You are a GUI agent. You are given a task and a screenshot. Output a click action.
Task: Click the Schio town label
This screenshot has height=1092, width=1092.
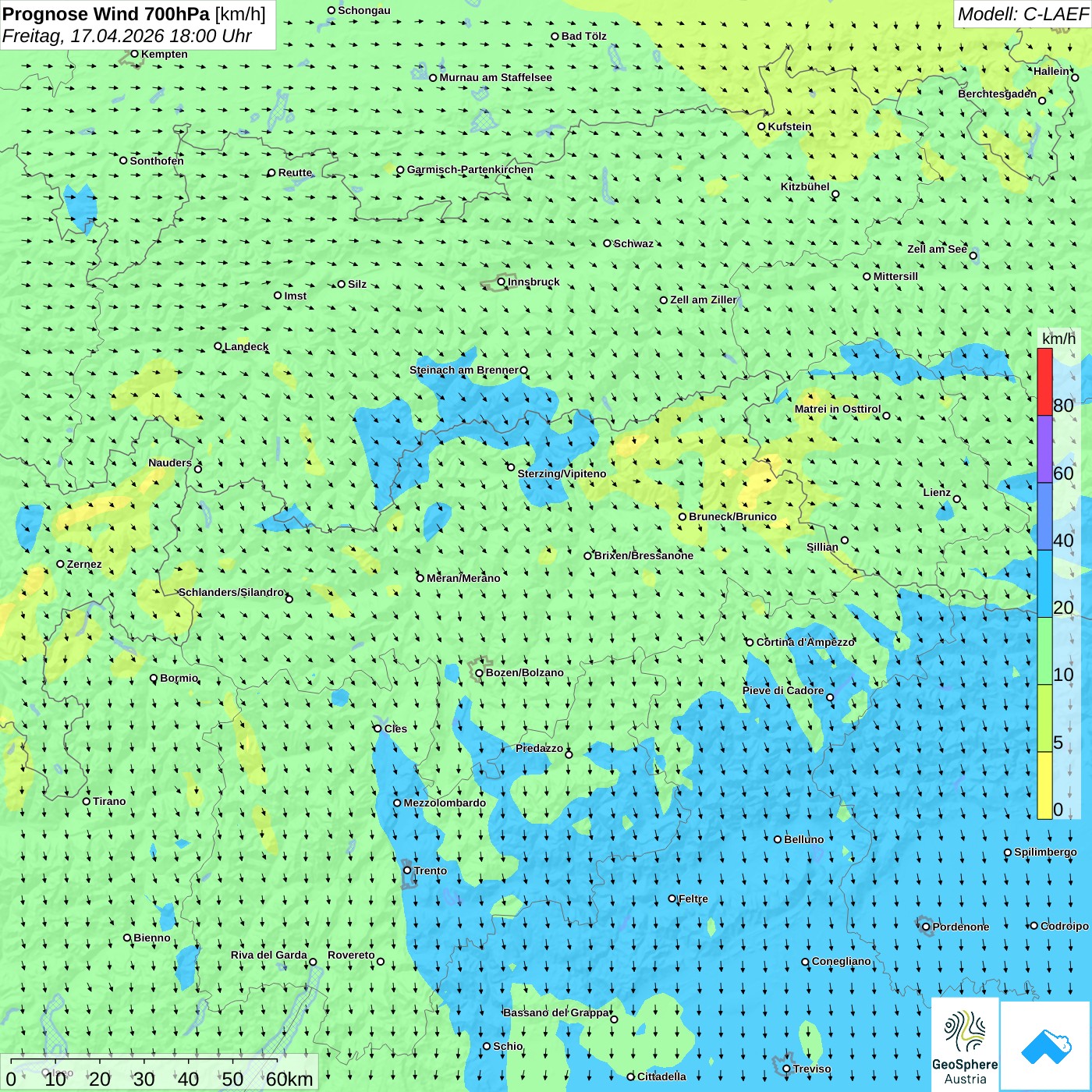click(508, 1046)
